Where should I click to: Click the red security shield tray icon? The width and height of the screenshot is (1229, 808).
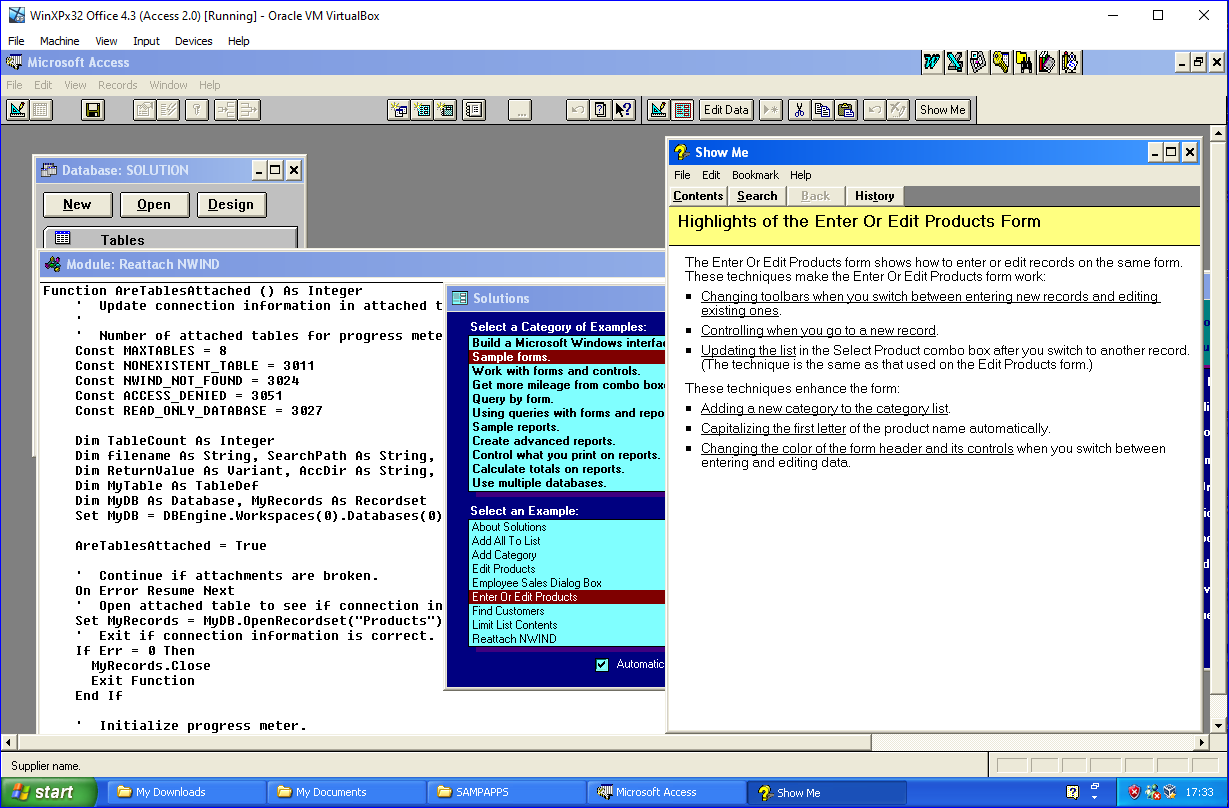[x=1134, y=792]
